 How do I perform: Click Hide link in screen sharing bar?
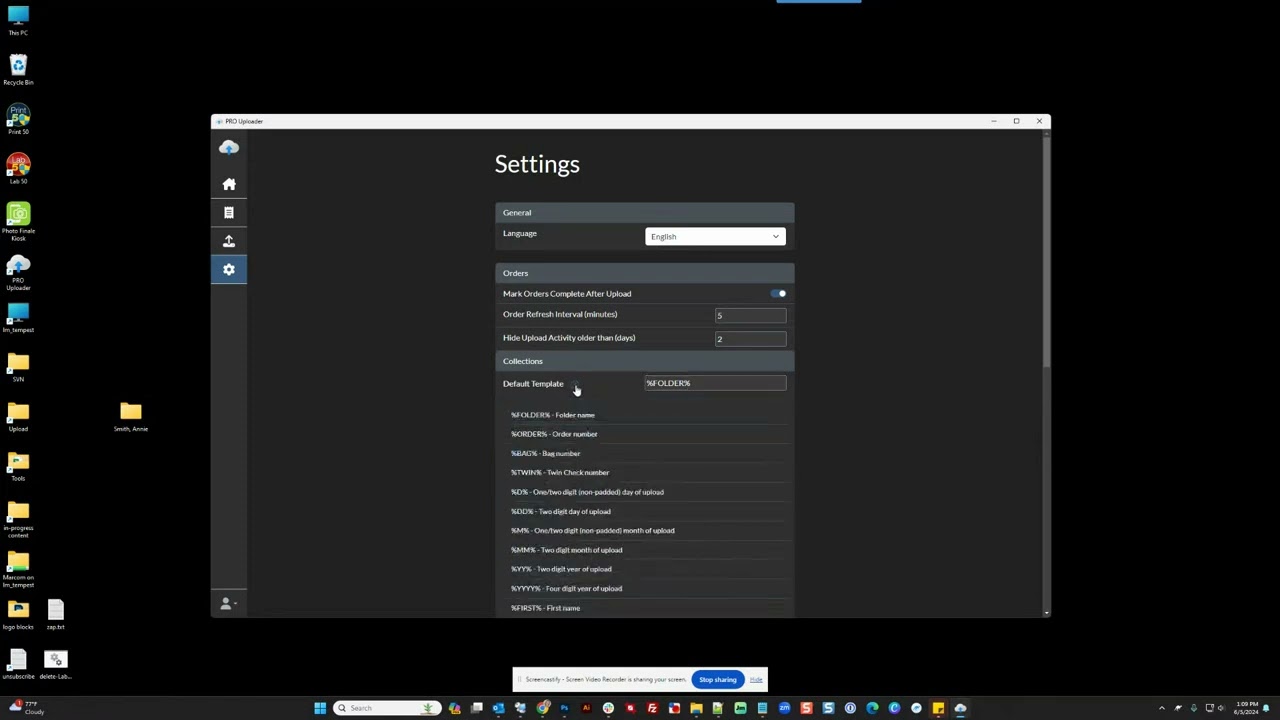click(756, 680)
